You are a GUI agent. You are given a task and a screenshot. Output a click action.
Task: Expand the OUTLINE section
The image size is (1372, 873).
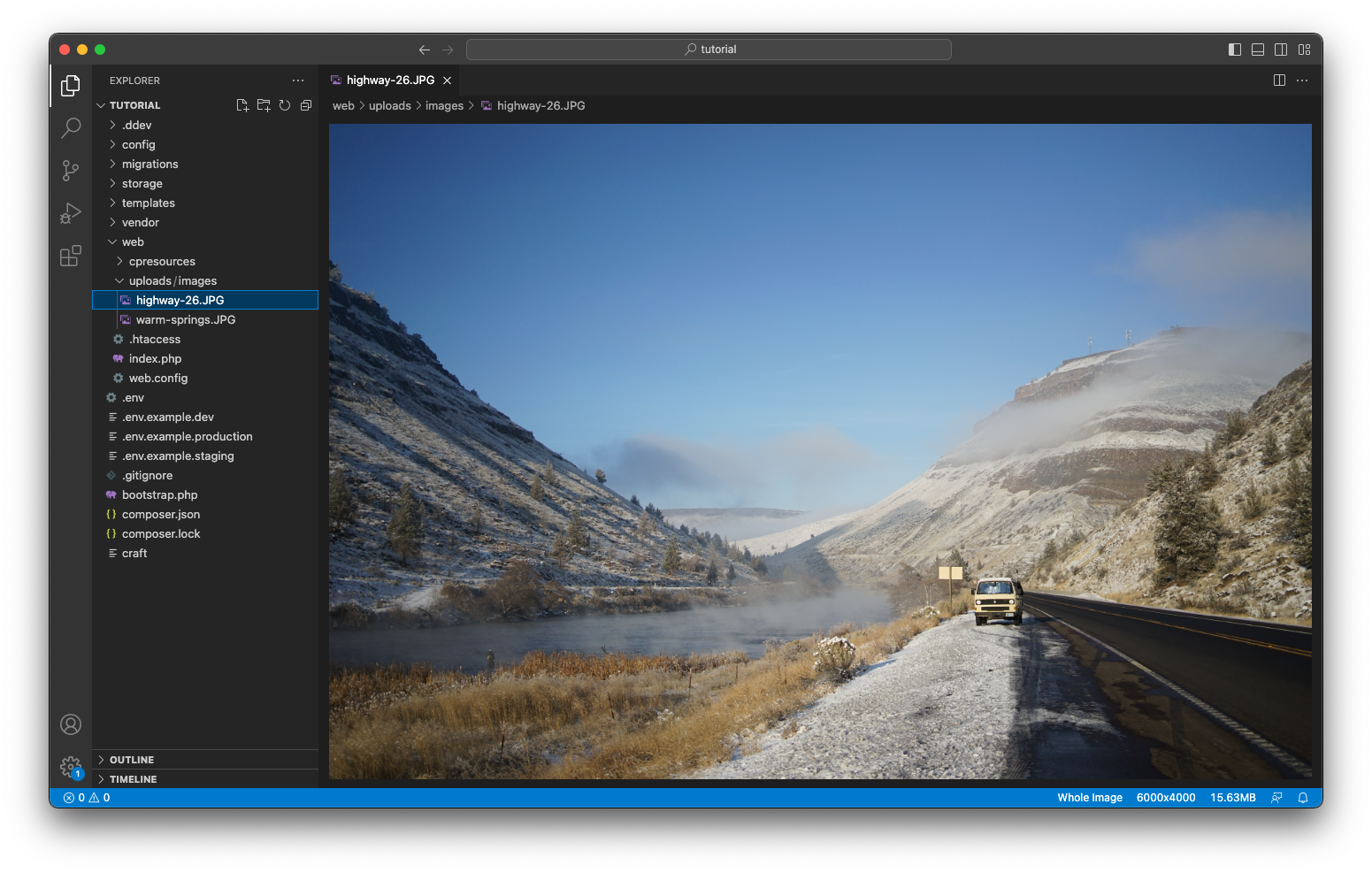(x=132, y=760)
